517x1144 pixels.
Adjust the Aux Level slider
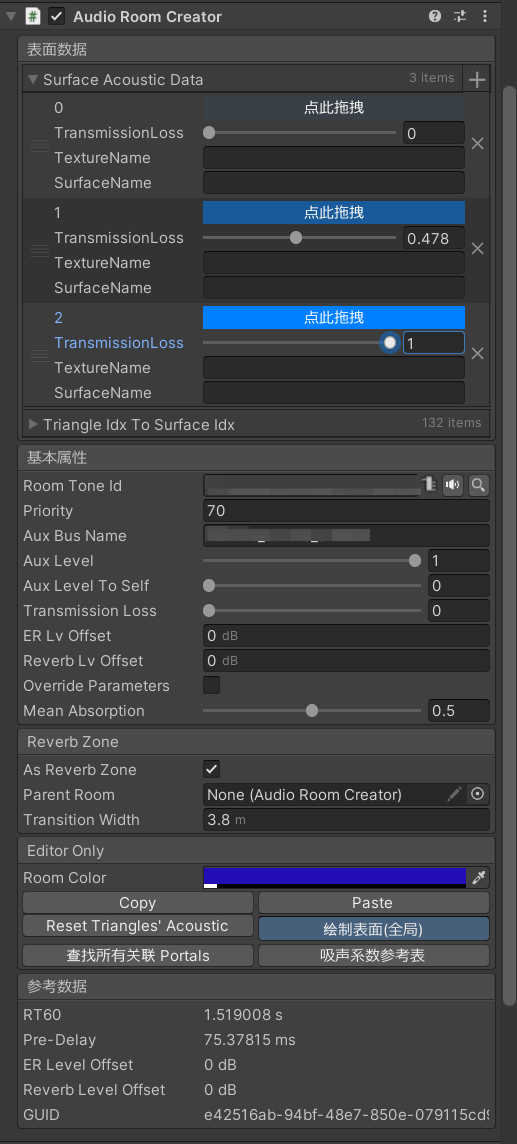[x=312, y=561]
